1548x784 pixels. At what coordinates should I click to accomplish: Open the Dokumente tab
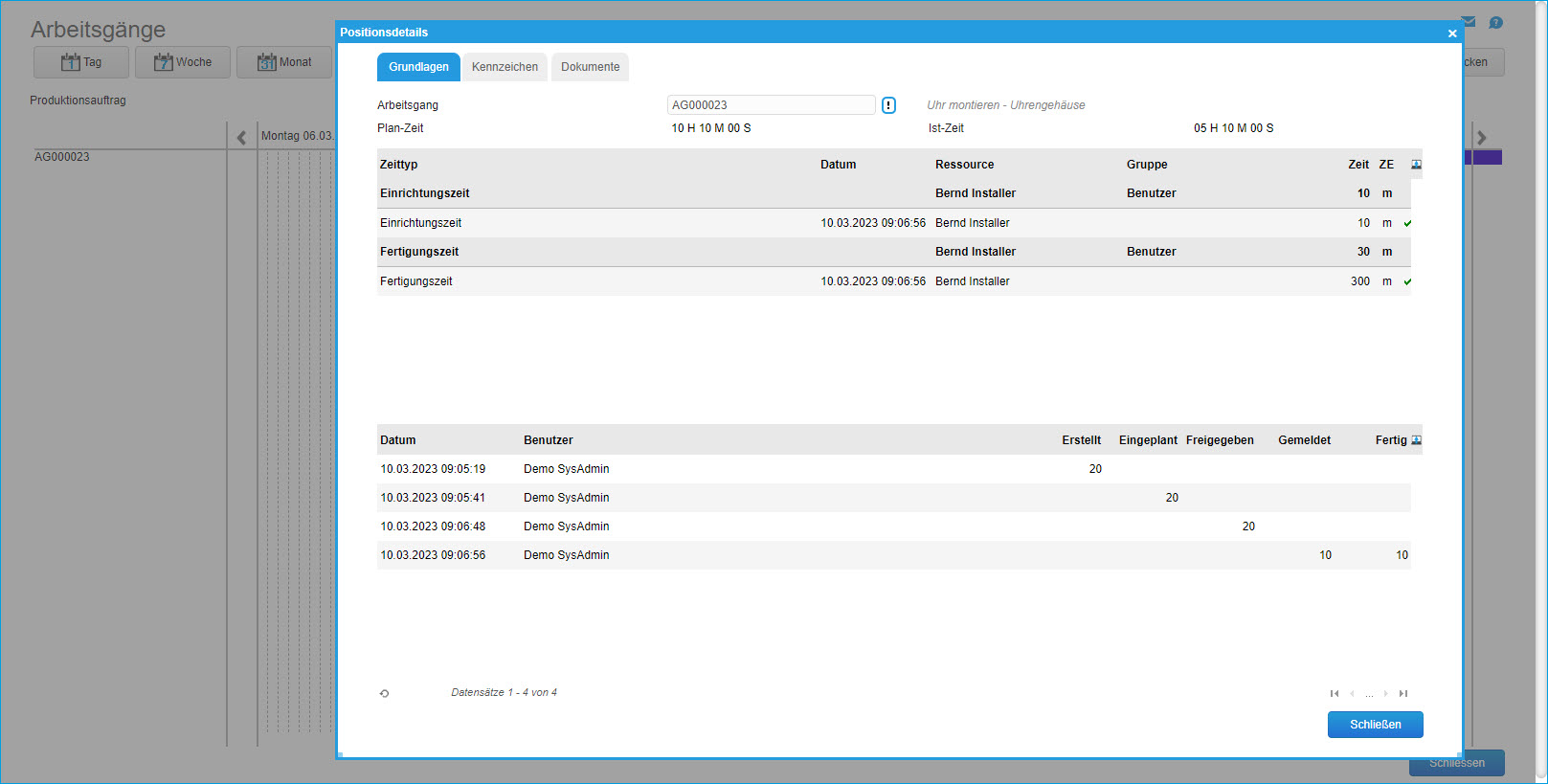coord(590,67)
